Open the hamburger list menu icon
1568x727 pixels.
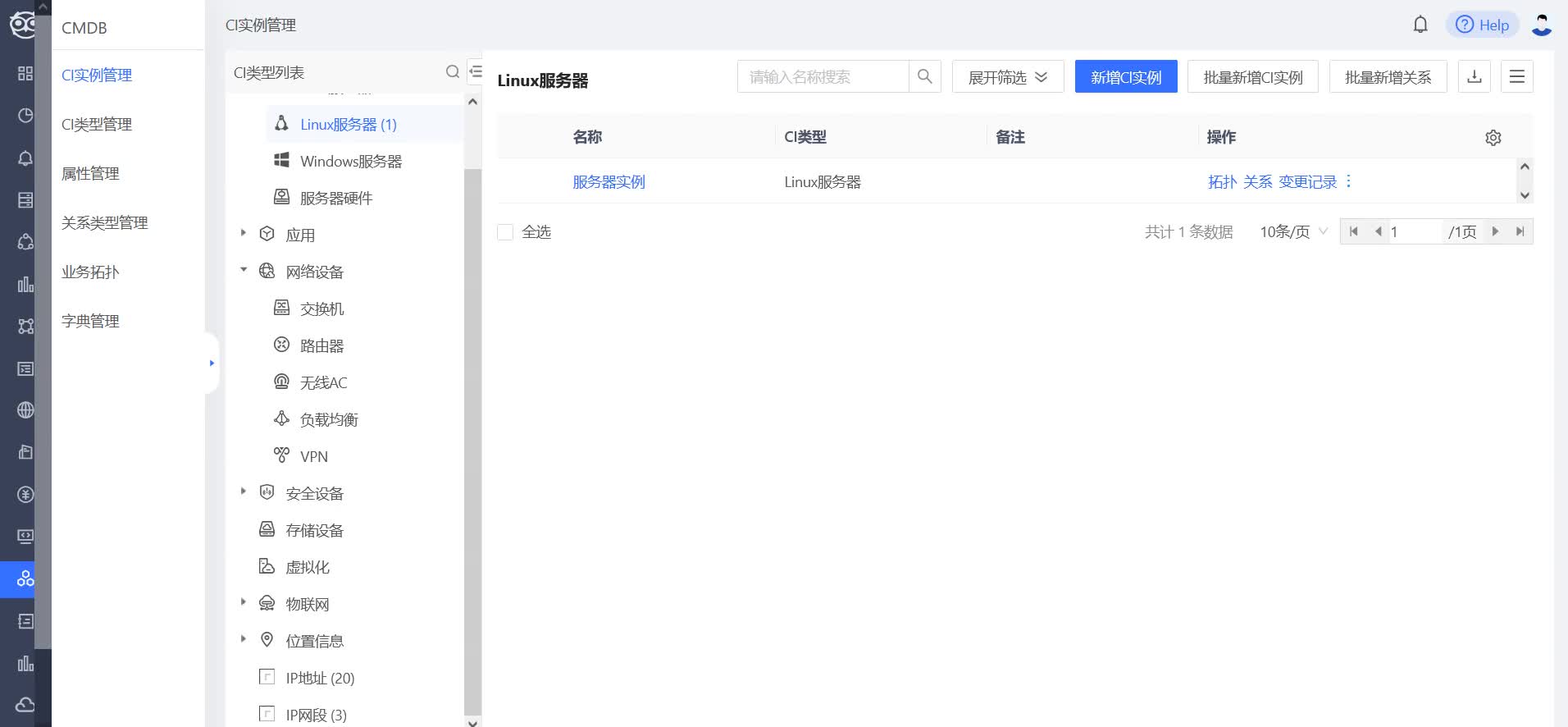(x=1516, y=76)
